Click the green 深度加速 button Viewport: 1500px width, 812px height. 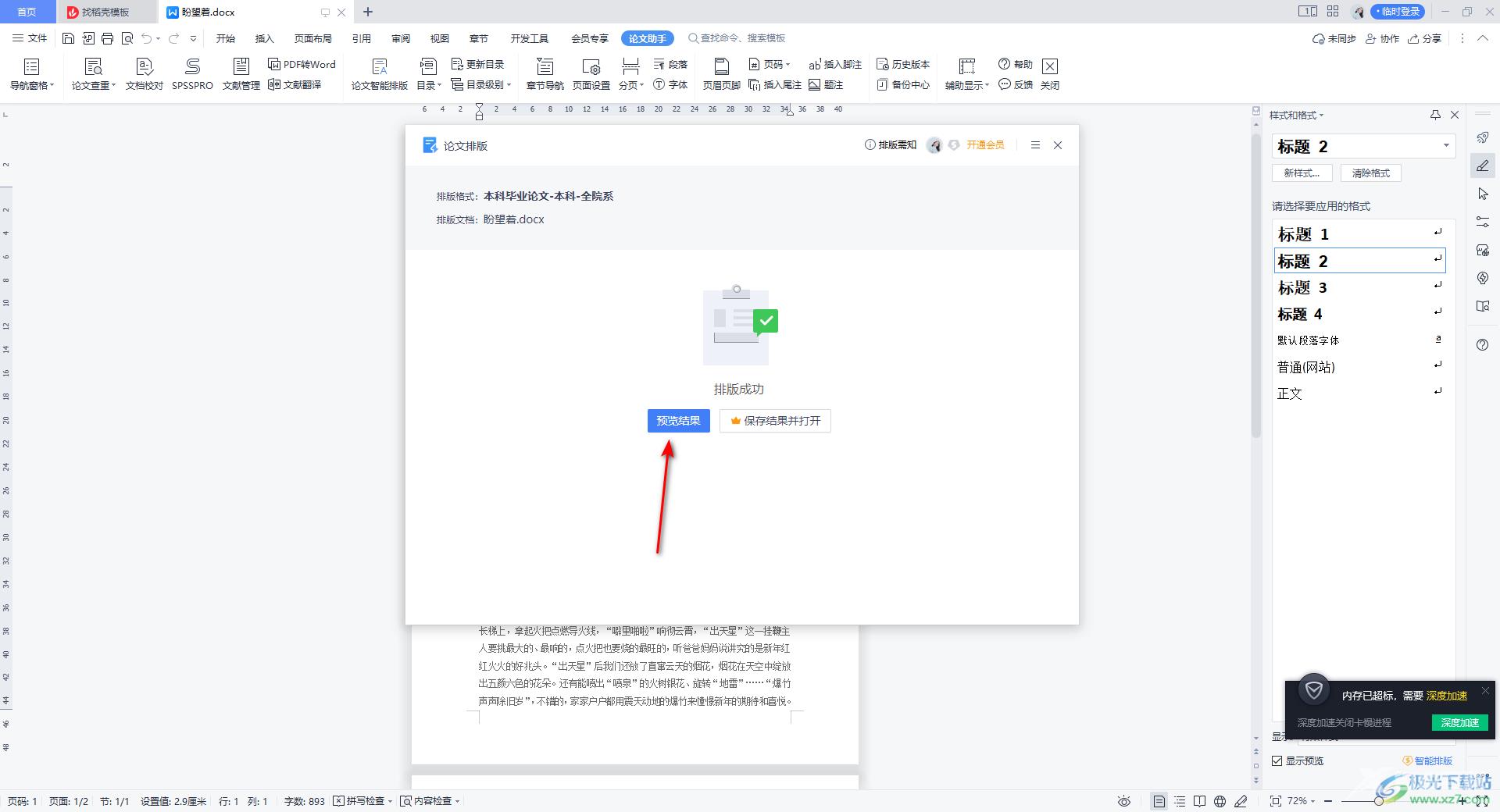pyautogui.click(x=1459, y=722)
